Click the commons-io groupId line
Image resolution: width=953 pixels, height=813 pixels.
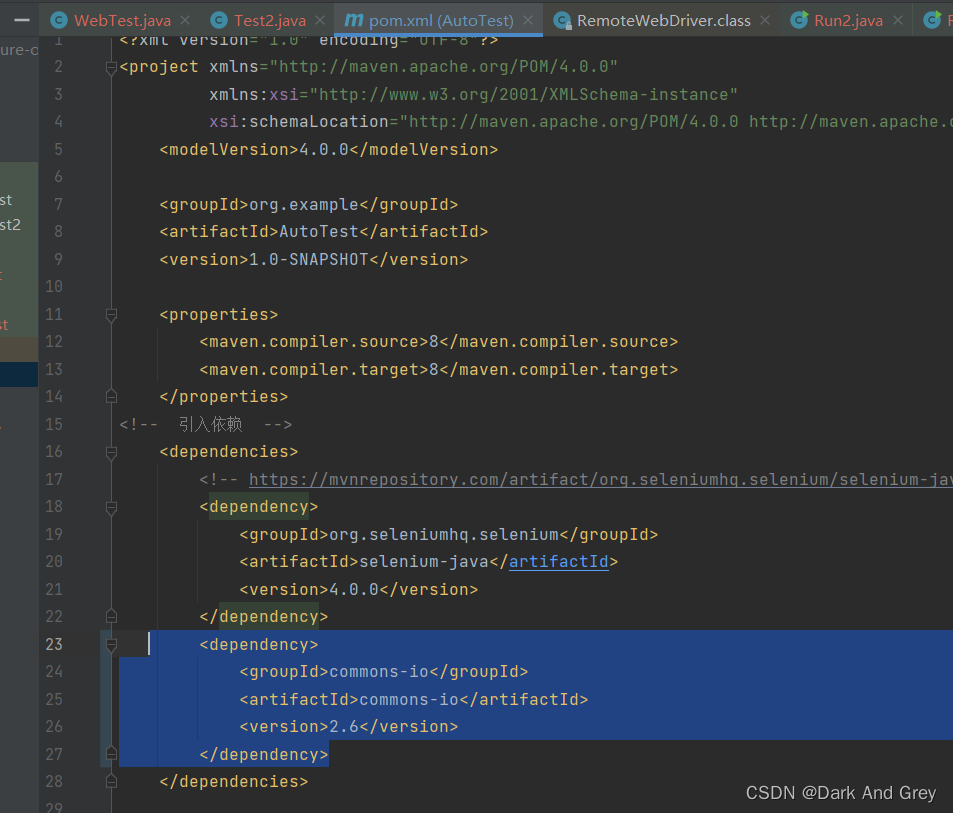pyautogui.click(x=384, y=671)
